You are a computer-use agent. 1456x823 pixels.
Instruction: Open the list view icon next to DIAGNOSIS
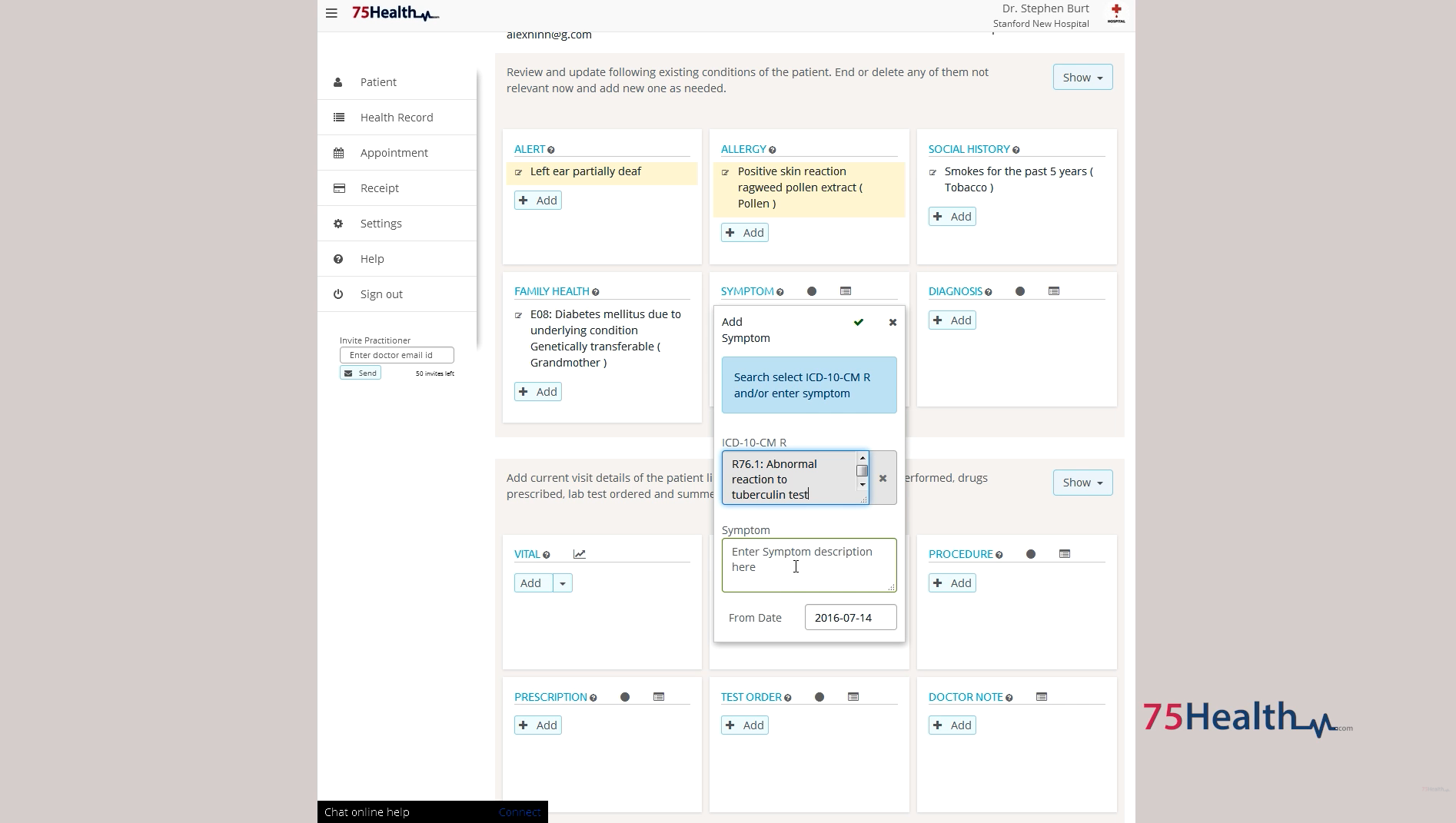(x=1053, y=291)
